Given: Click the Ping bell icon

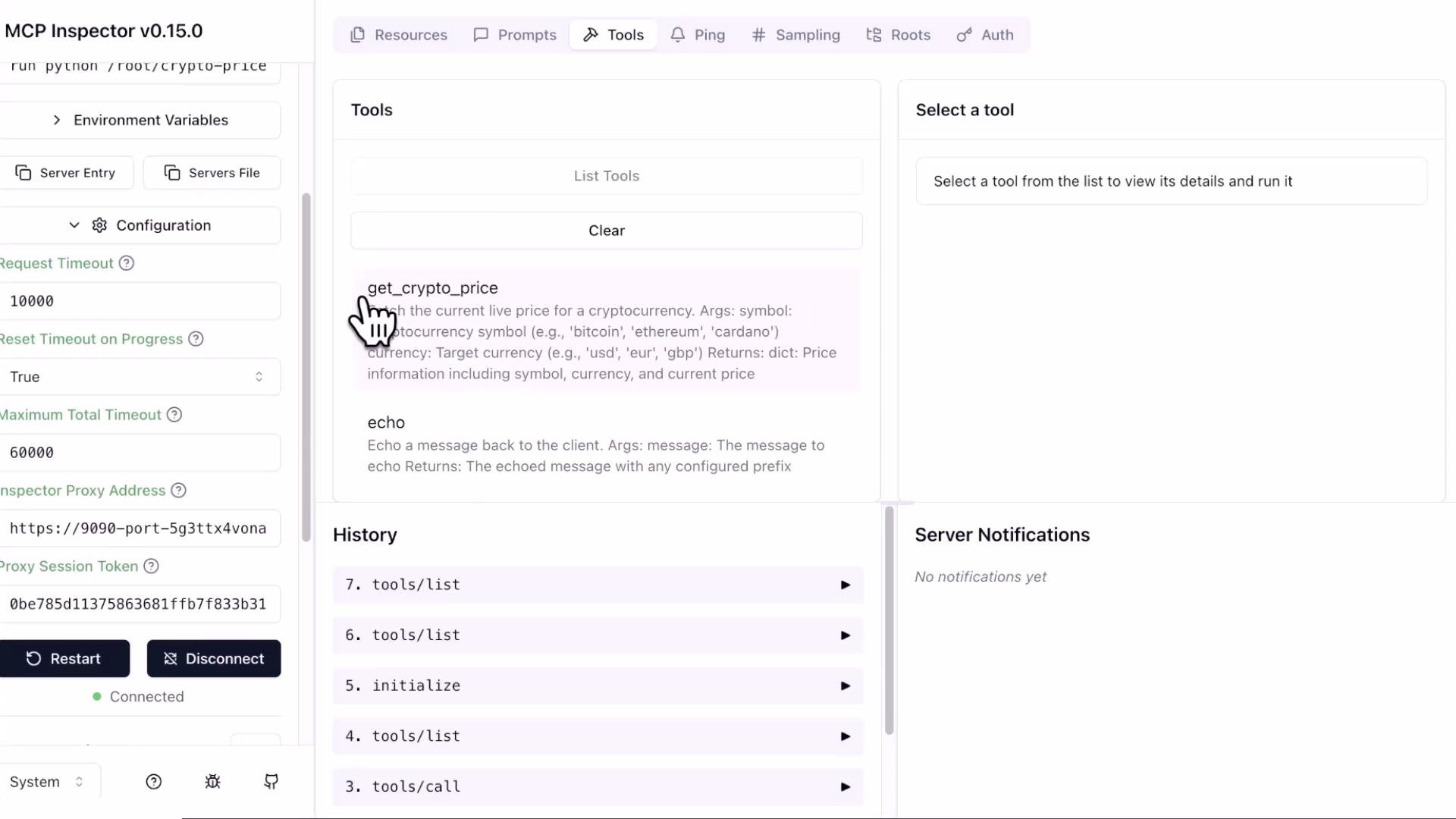Looking at the screenshot, I should [677, 35].
